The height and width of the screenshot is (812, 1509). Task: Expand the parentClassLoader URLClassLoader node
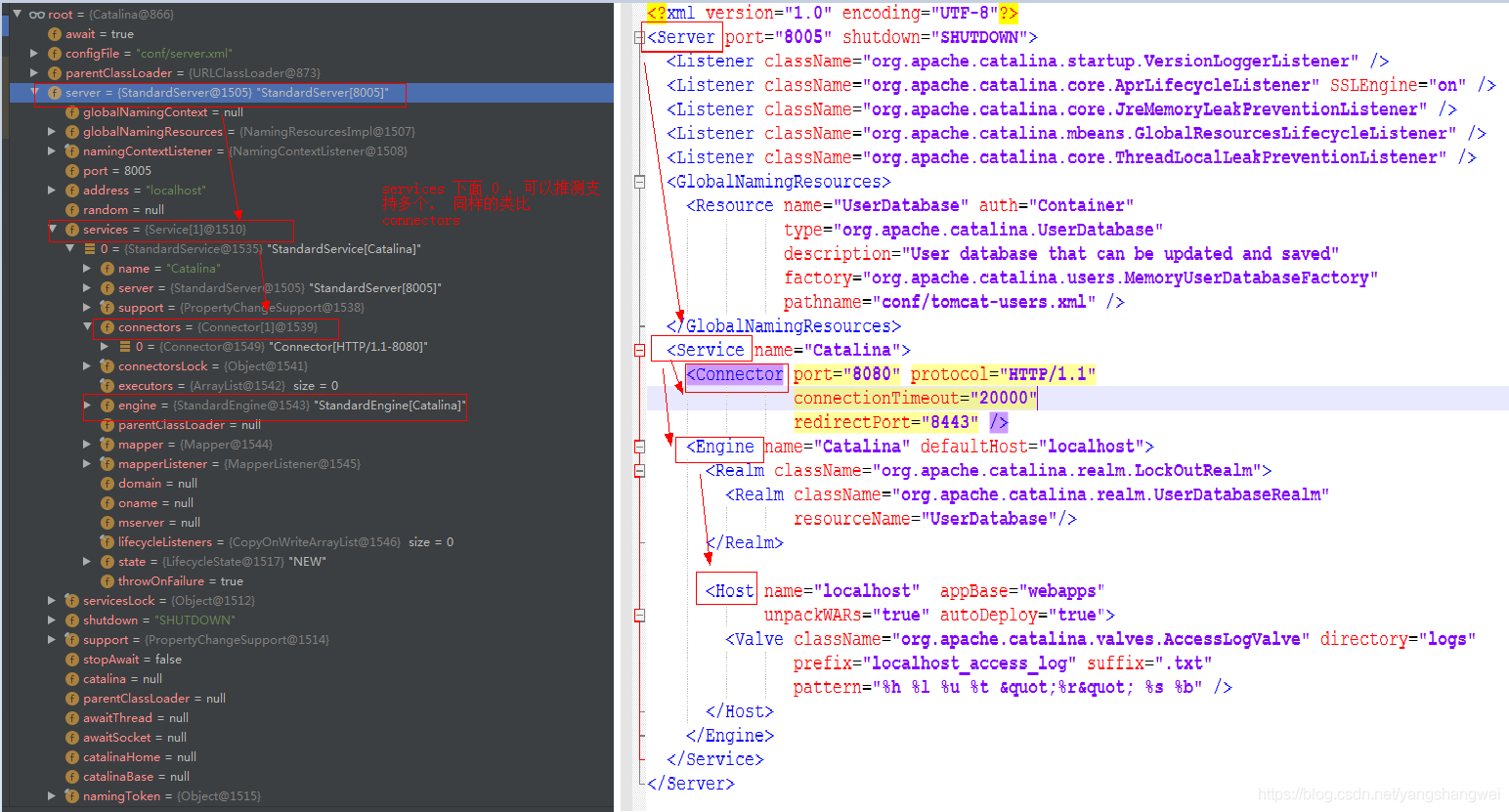pyautogui.click(x=34, y=73)
